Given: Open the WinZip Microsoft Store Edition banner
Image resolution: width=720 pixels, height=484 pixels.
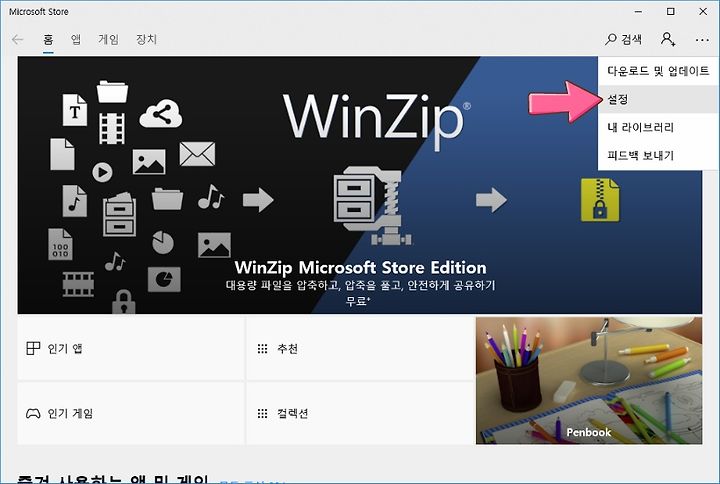Looking at the screenshot, I should (360, 185).
